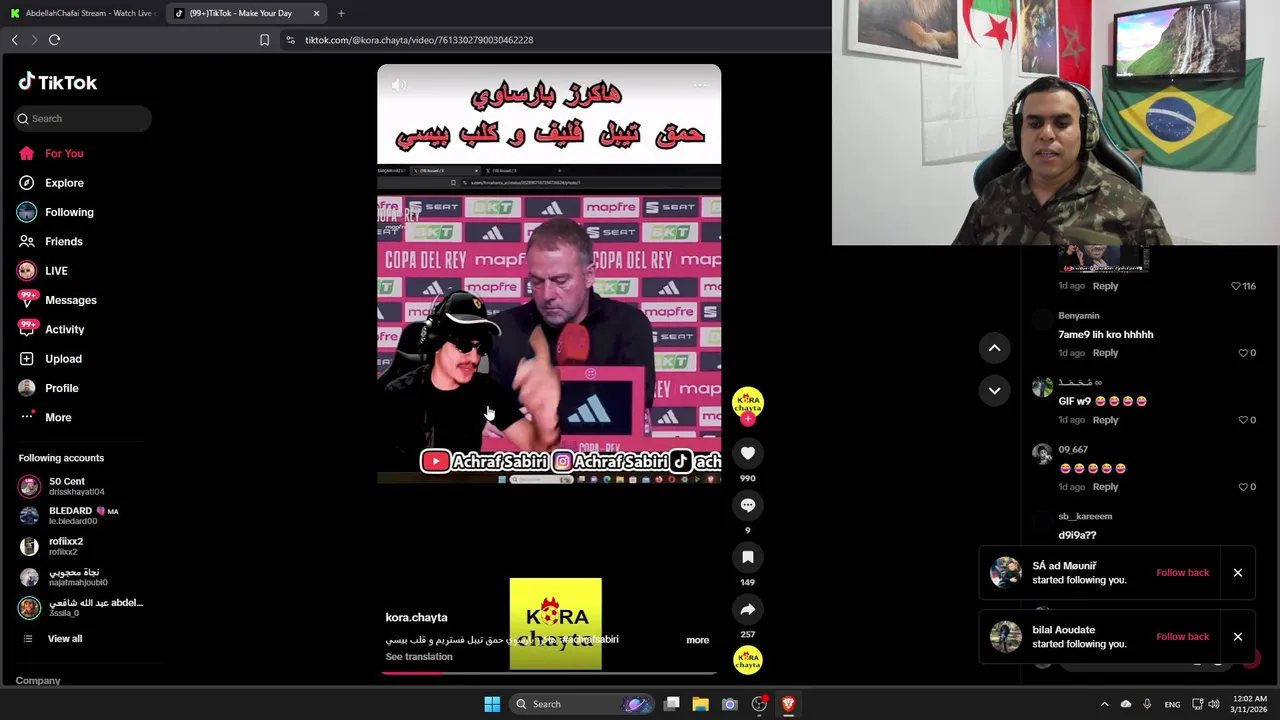
Task: Bookmark page icon in address bar
Action: pos(264,40)
